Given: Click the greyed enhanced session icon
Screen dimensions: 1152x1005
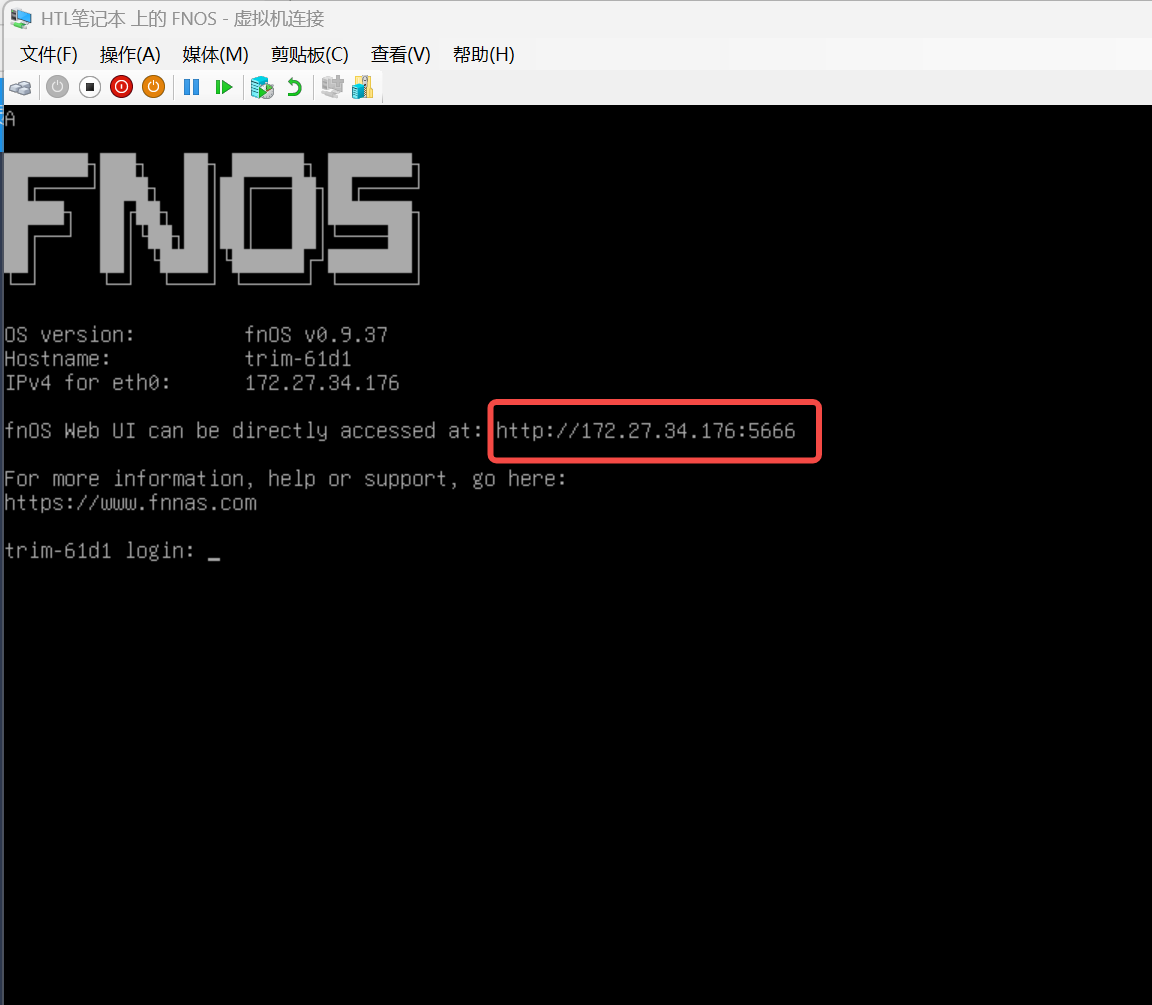Looking at the screenshot, I should tap(332, 87).
